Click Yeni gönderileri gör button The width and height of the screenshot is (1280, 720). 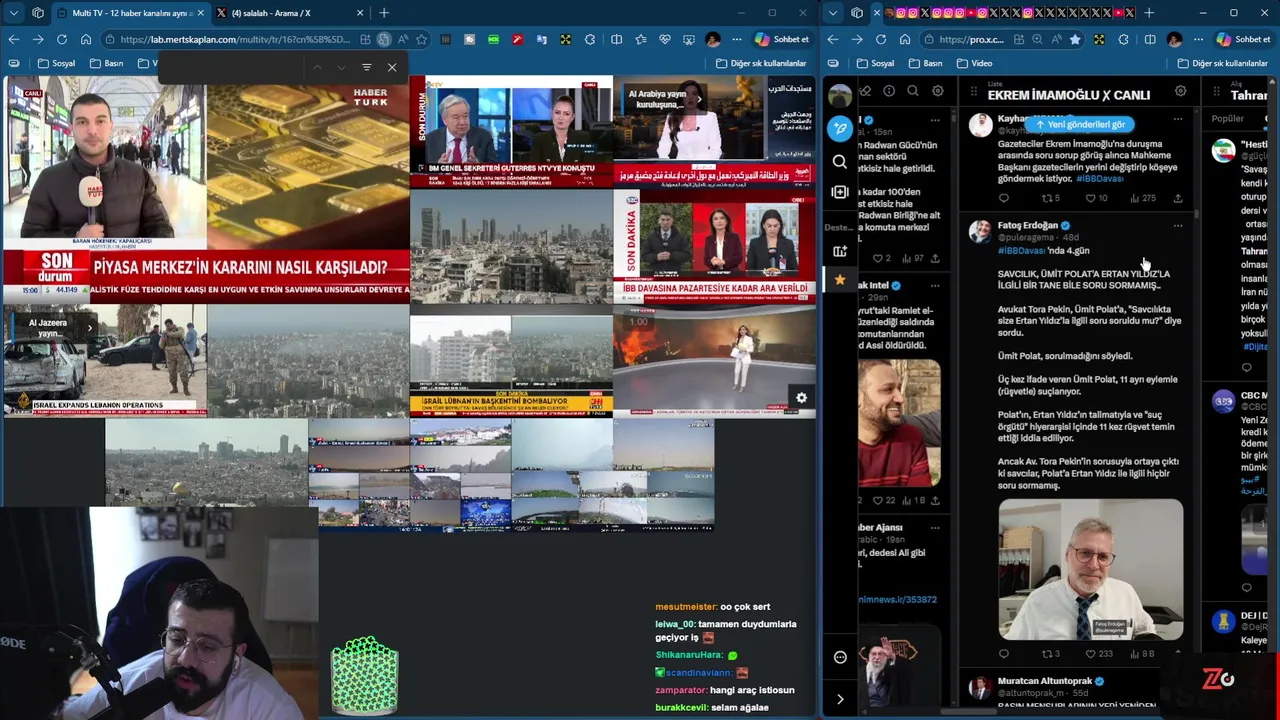pyautogui.click(x=1080, y=124)
